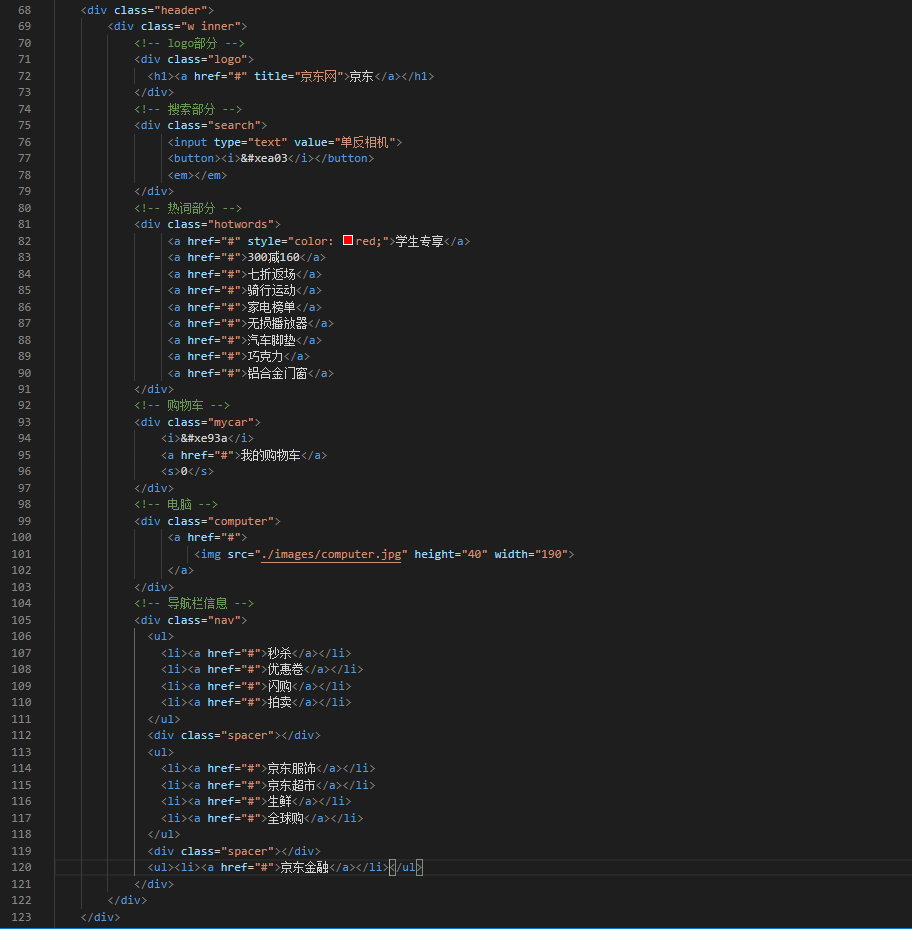Click input value '单反相机' on line 76
This screenshot has width=912, height=929.
coord(364,142)
